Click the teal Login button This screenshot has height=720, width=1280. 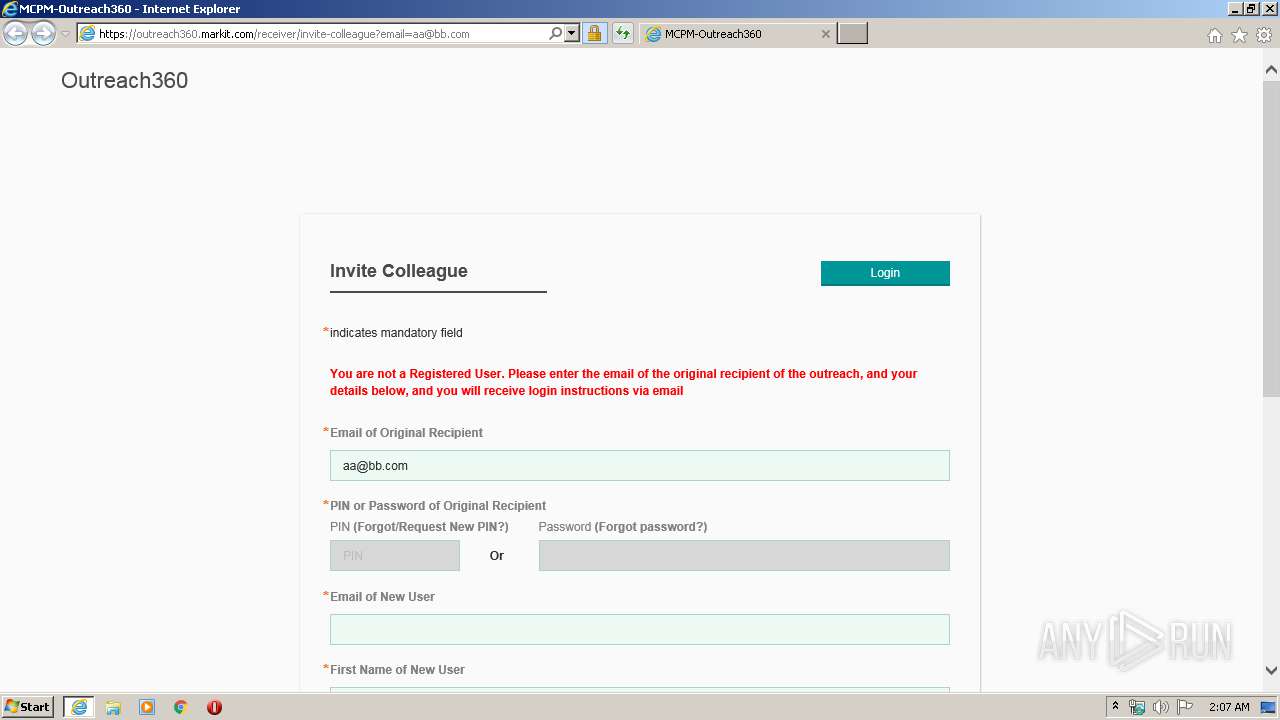(885, 273)
